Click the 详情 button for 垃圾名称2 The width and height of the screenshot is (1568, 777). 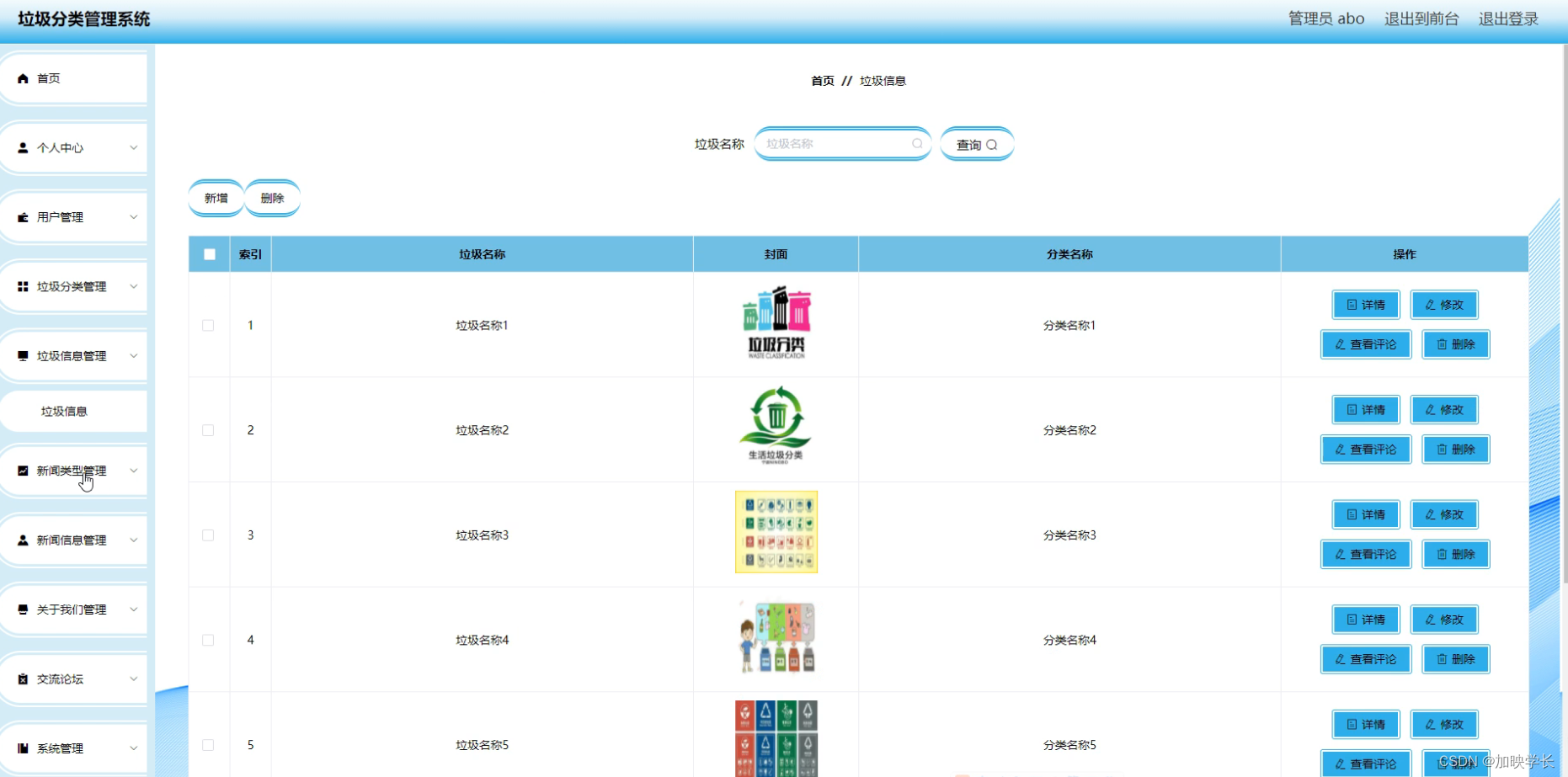1365,409
